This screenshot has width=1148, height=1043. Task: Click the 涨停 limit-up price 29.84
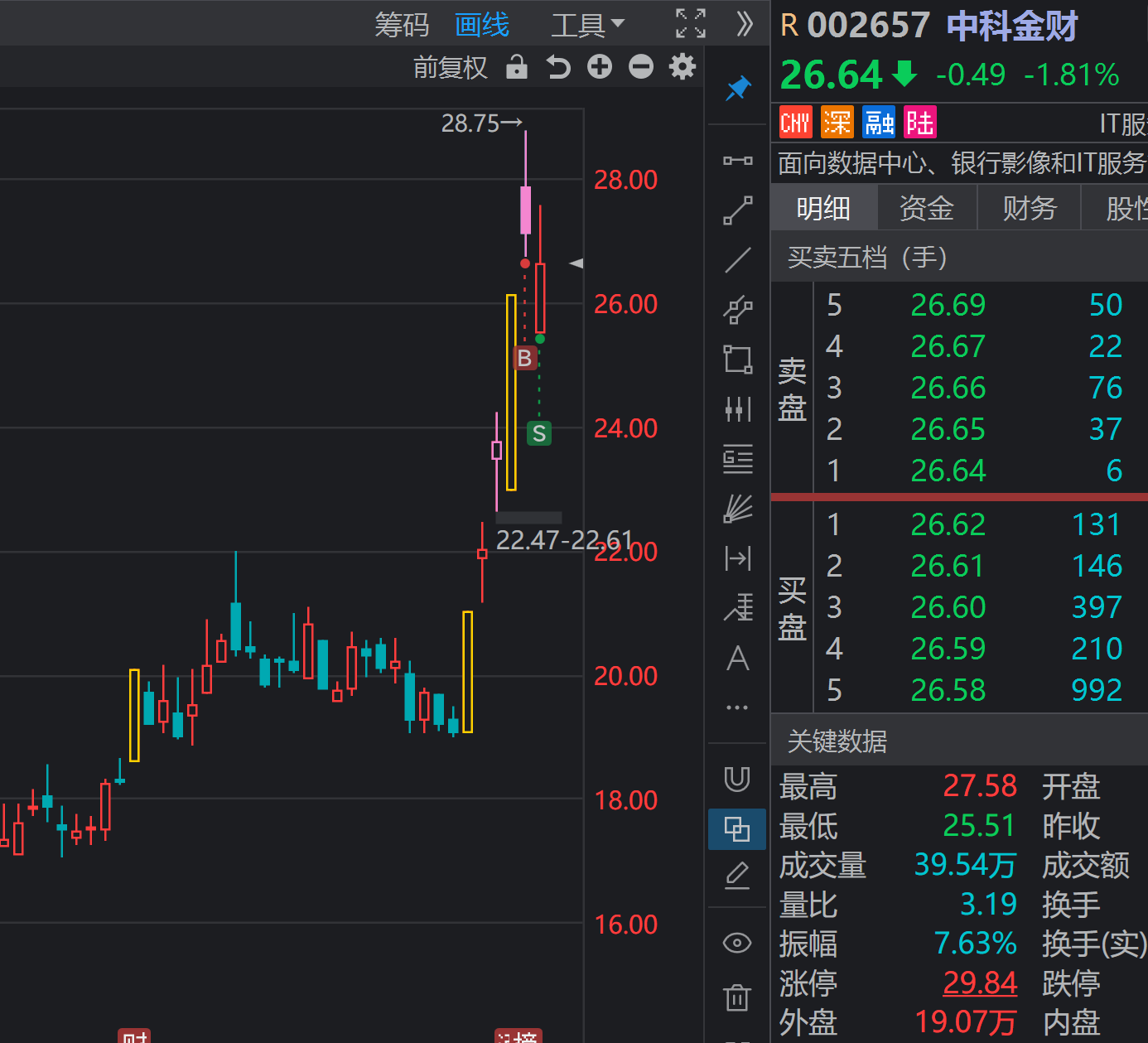point(980,983)
